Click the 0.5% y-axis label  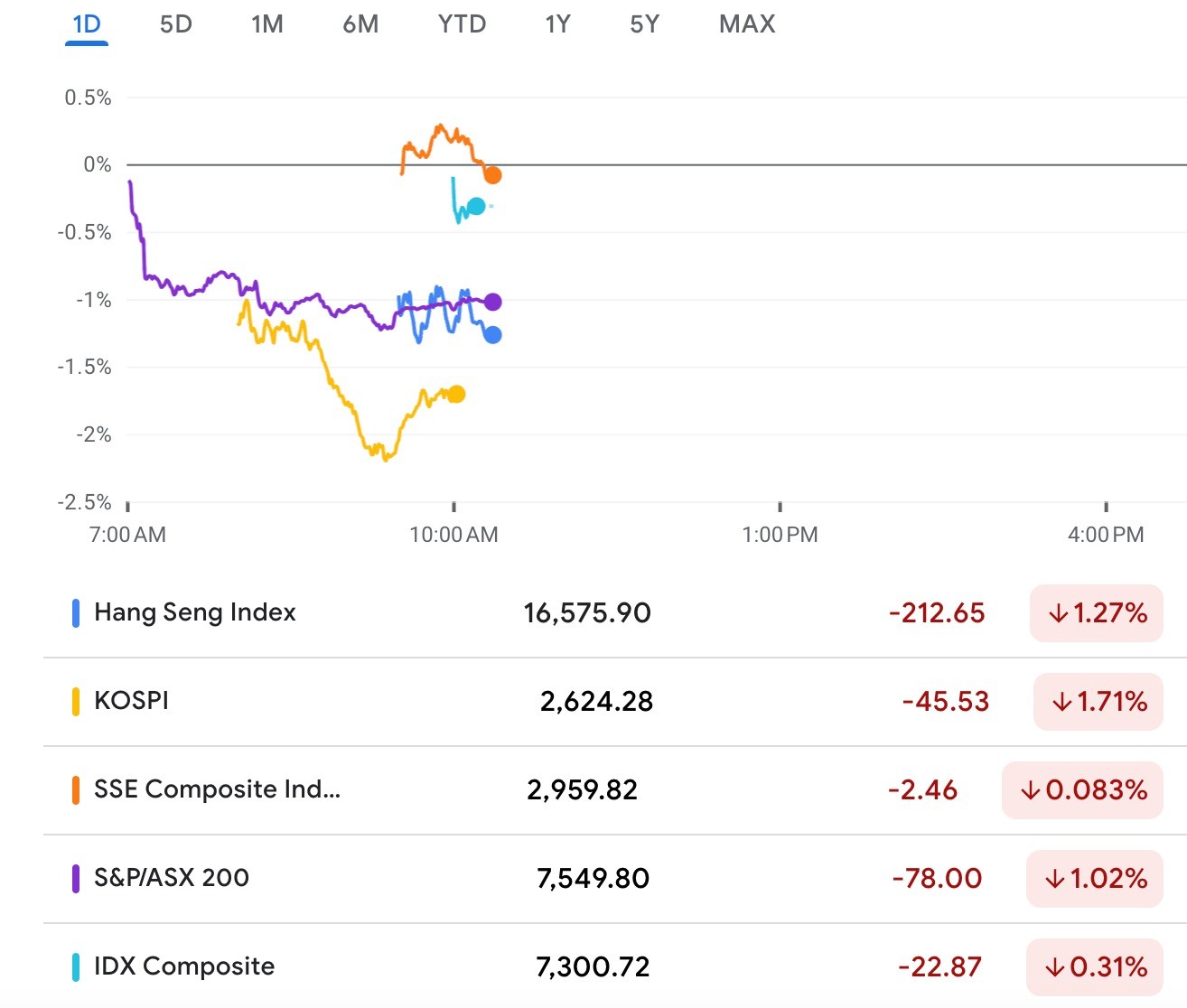coord(88,98)
